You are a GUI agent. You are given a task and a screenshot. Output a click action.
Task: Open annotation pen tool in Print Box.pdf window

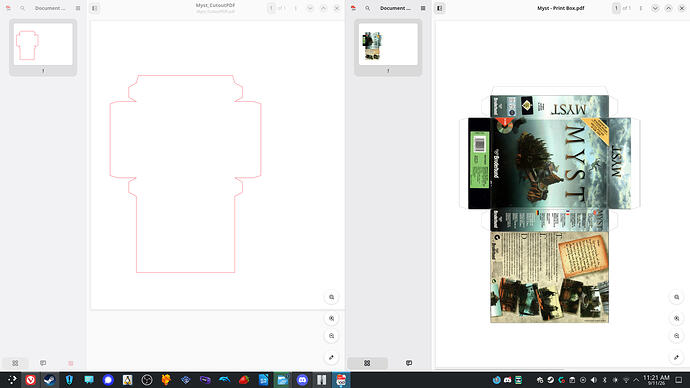click(676, 357)
